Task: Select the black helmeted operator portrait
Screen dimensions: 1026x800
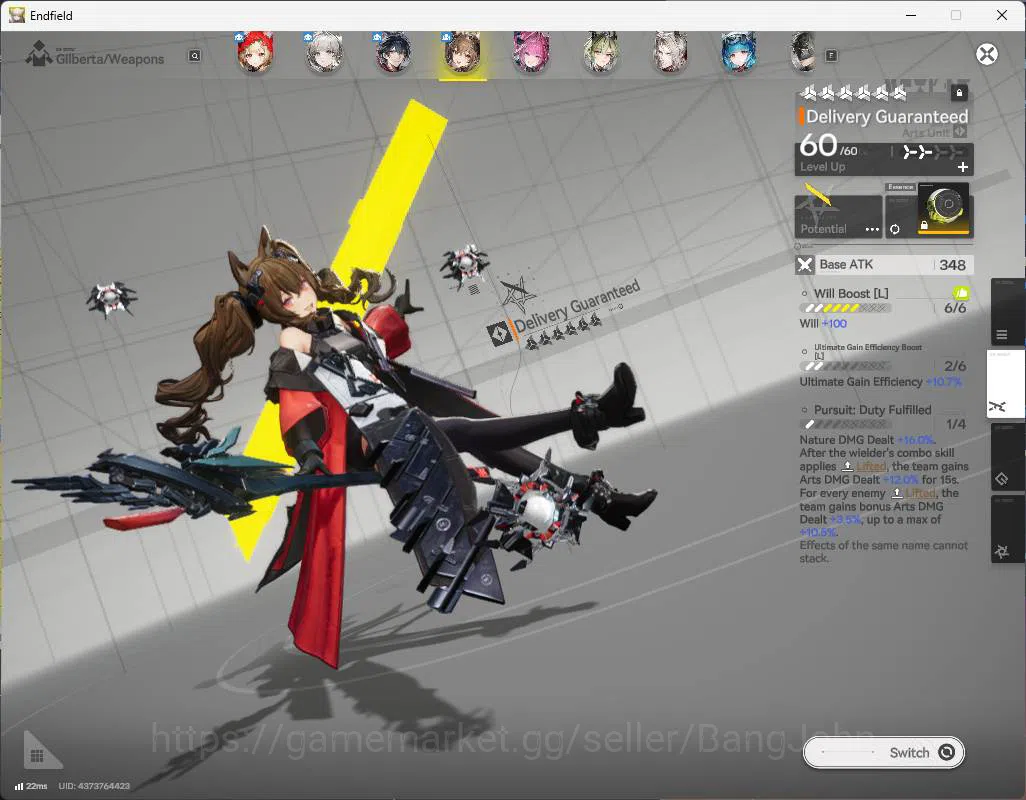Action: coord(804,52)
